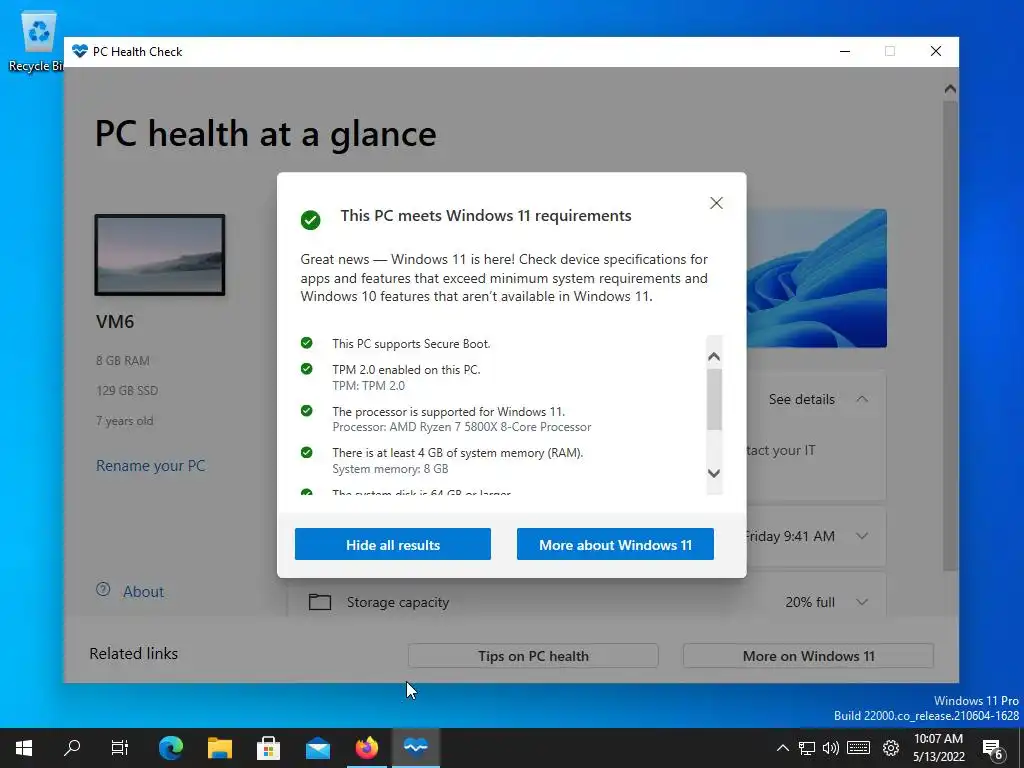Expand the Storage capacity chevron
The image size is (1024, 768).
(x=862, y=602)
